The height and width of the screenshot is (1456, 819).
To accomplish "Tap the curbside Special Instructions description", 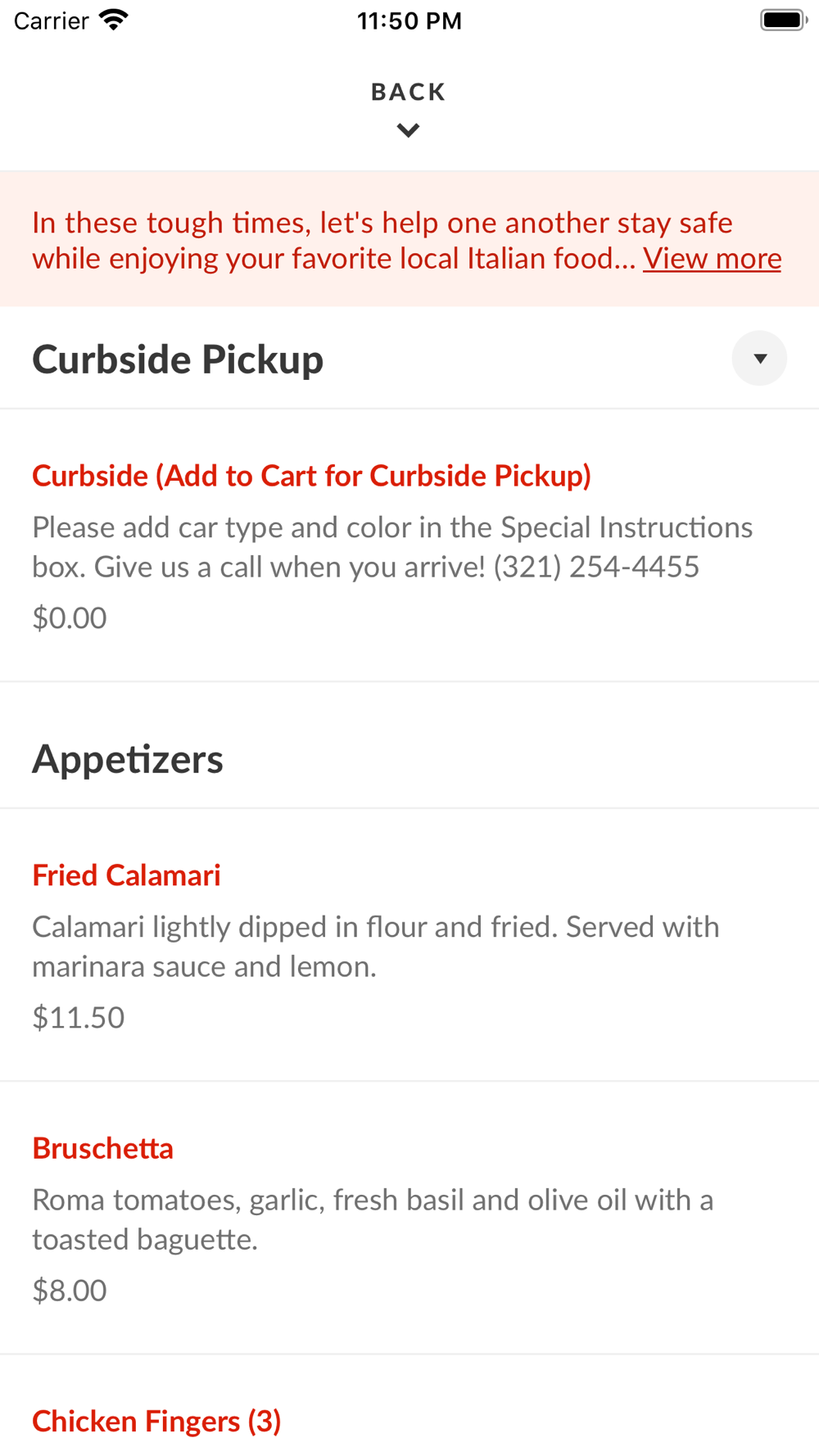I will [x=391, y=547].
